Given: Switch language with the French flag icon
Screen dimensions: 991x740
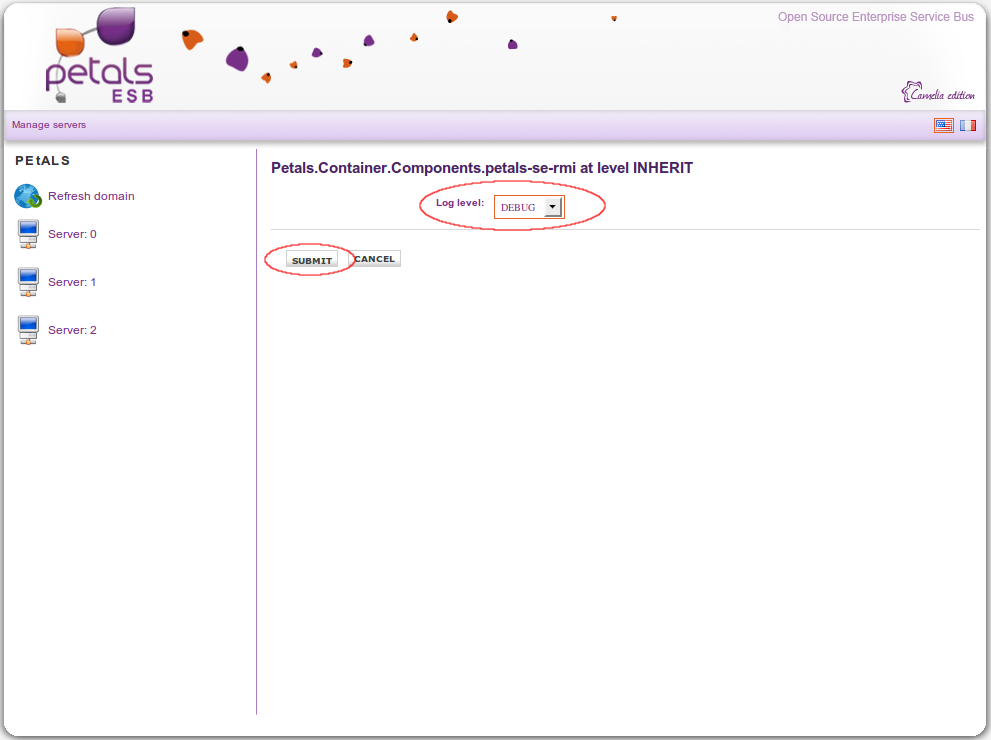Looking at the screenshot, I should click(967, 125).
